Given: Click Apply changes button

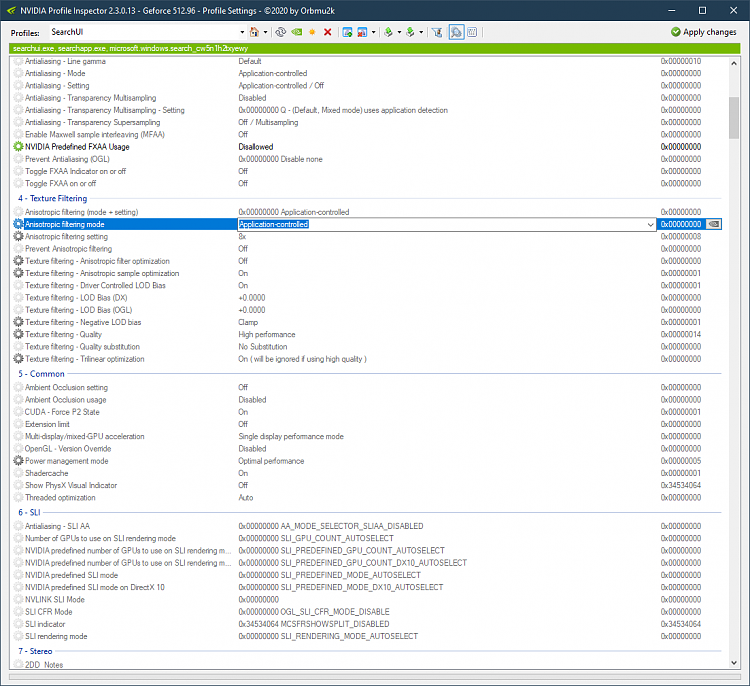Looking at the screenshot, I should point(704,32).
